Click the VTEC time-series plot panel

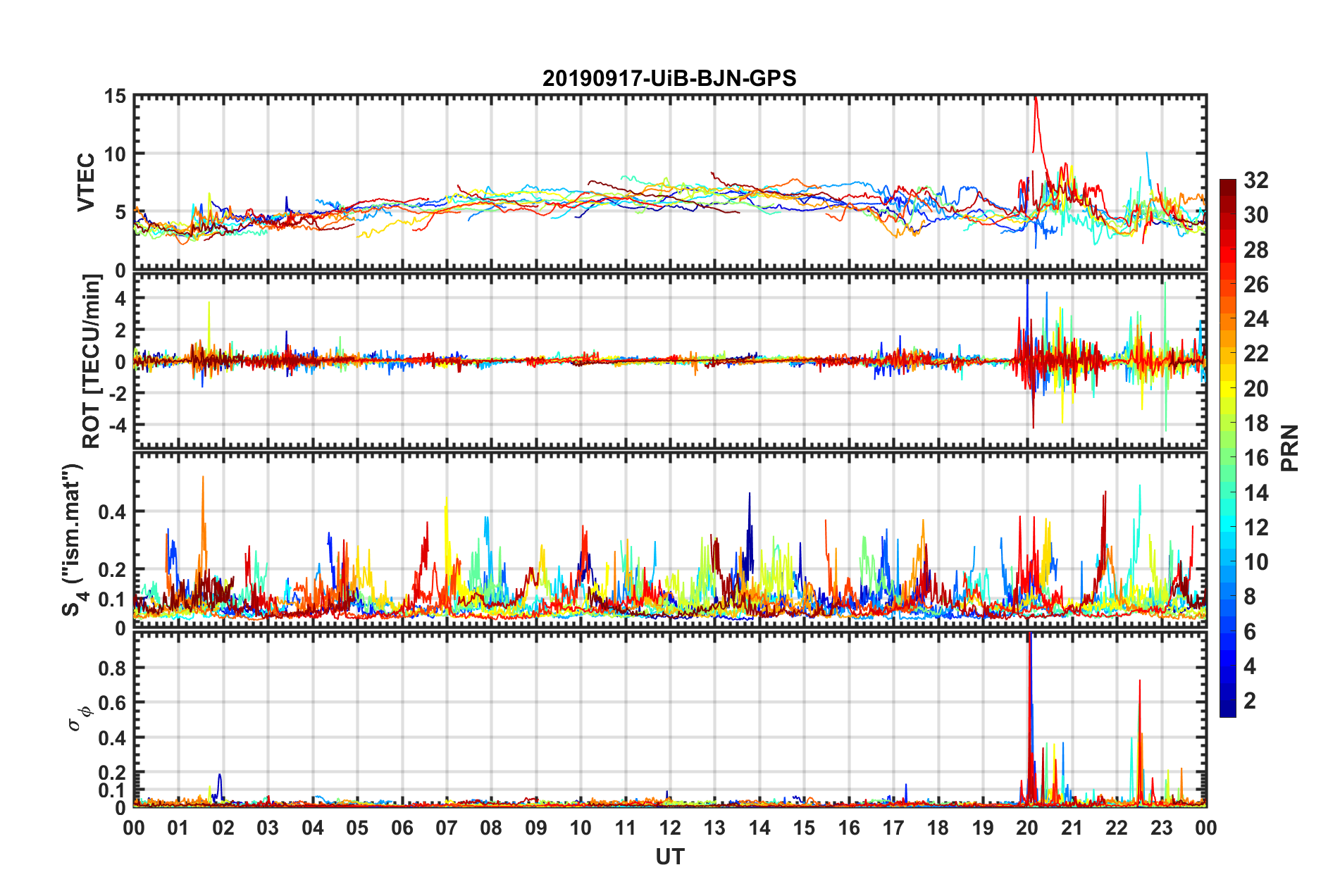[x=670, y=182]
